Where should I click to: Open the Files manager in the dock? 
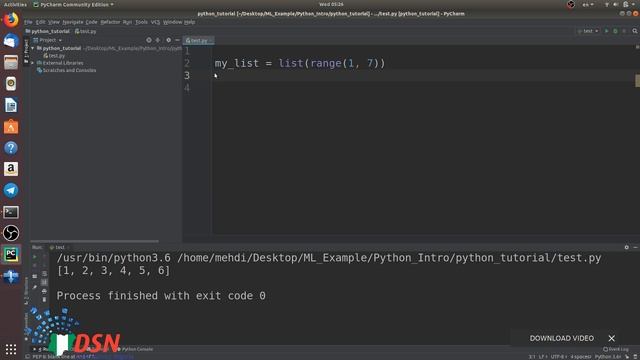[11, 62]
